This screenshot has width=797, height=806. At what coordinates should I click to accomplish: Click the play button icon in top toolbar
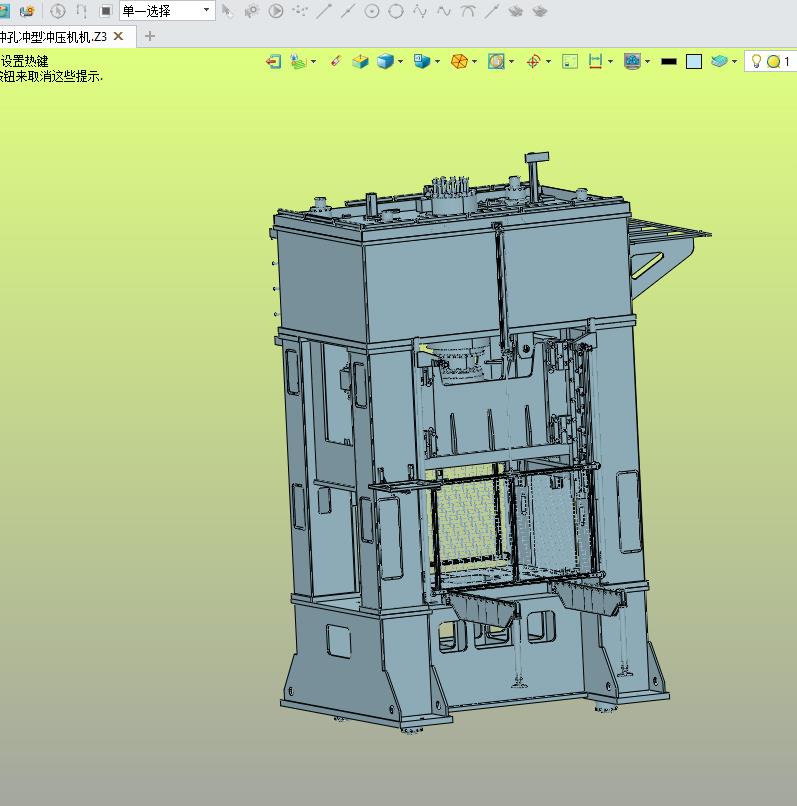point(276,11)
